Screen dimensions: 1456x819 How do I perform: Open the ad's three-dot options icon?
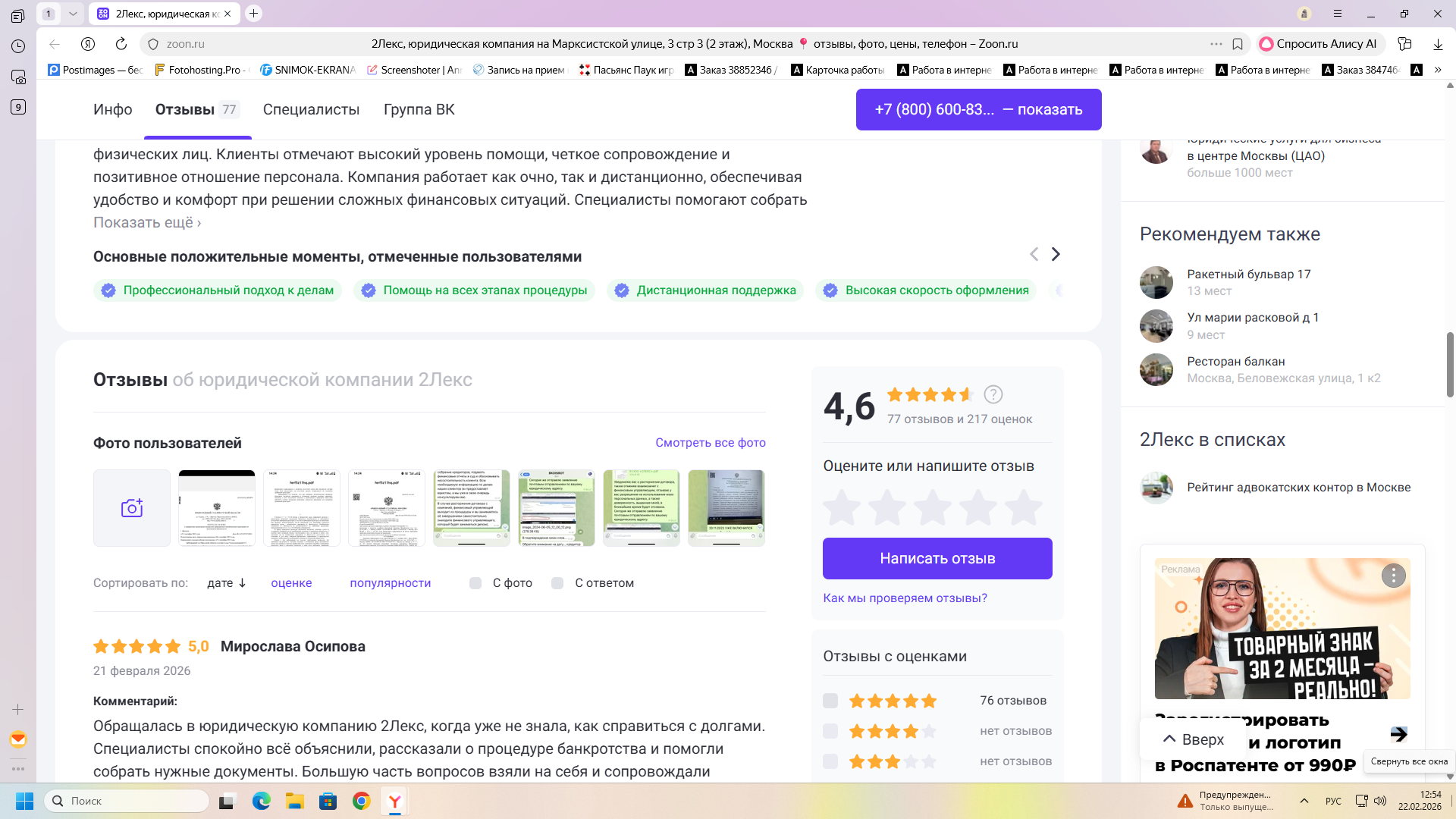coord(1393,576)
